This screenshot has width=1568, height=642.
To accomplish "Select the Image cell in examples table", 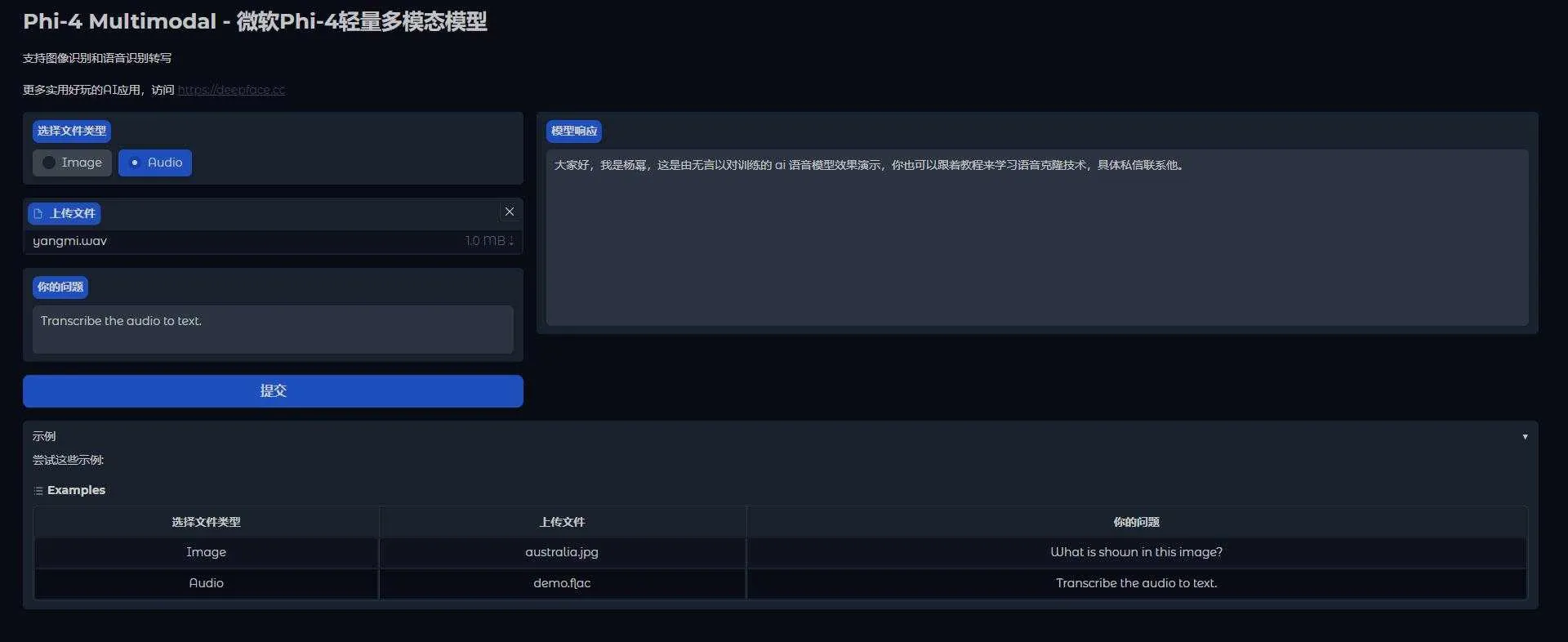I will 206,552.
